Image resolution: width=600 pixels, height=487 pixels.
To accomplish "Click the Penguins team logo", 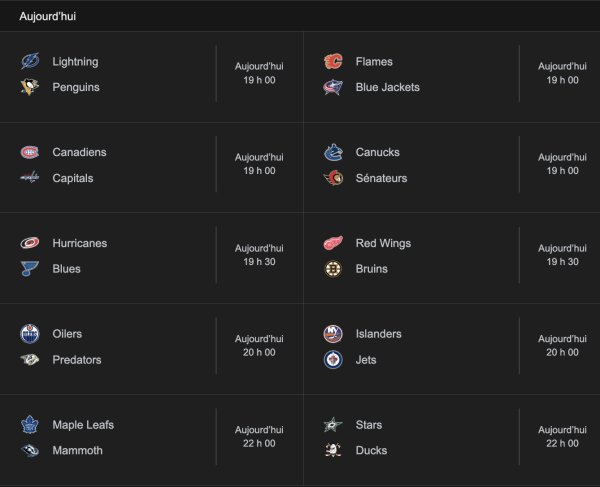I will 29,87.
